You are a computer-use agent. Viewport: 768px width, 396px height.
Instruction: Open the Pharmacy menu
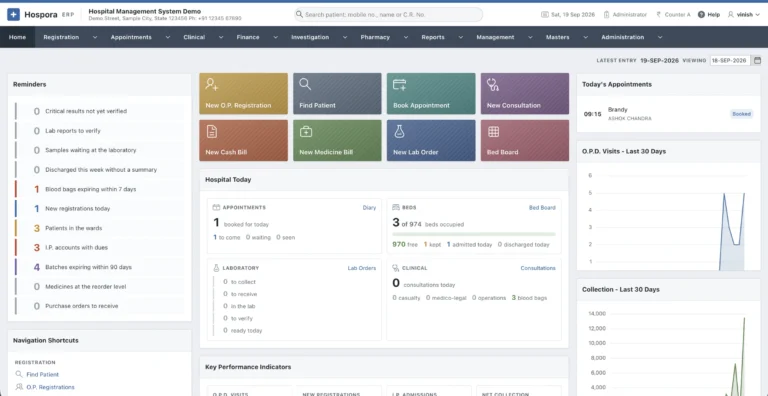point(375,37)
